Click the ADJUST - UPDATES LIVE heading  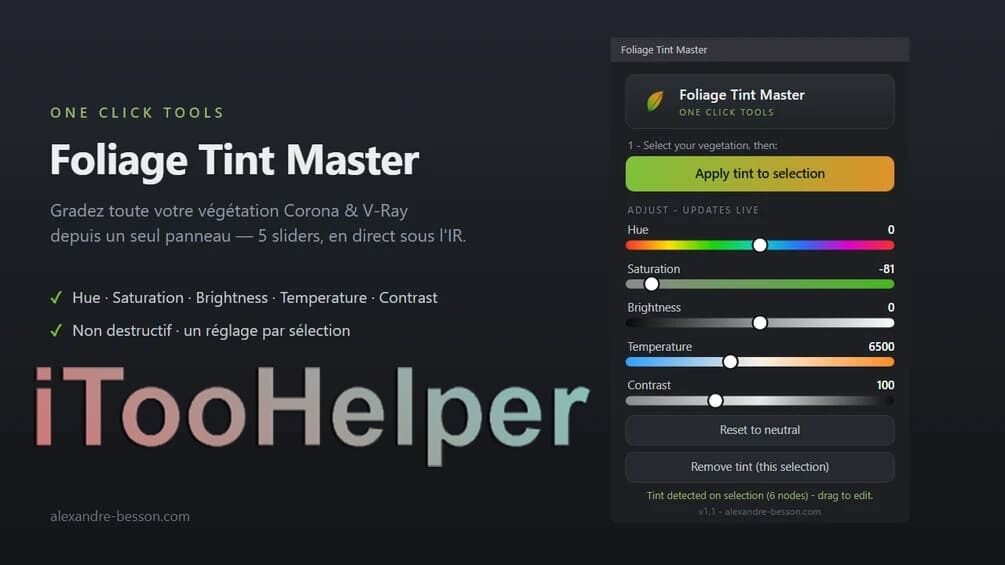click(693, 210)
